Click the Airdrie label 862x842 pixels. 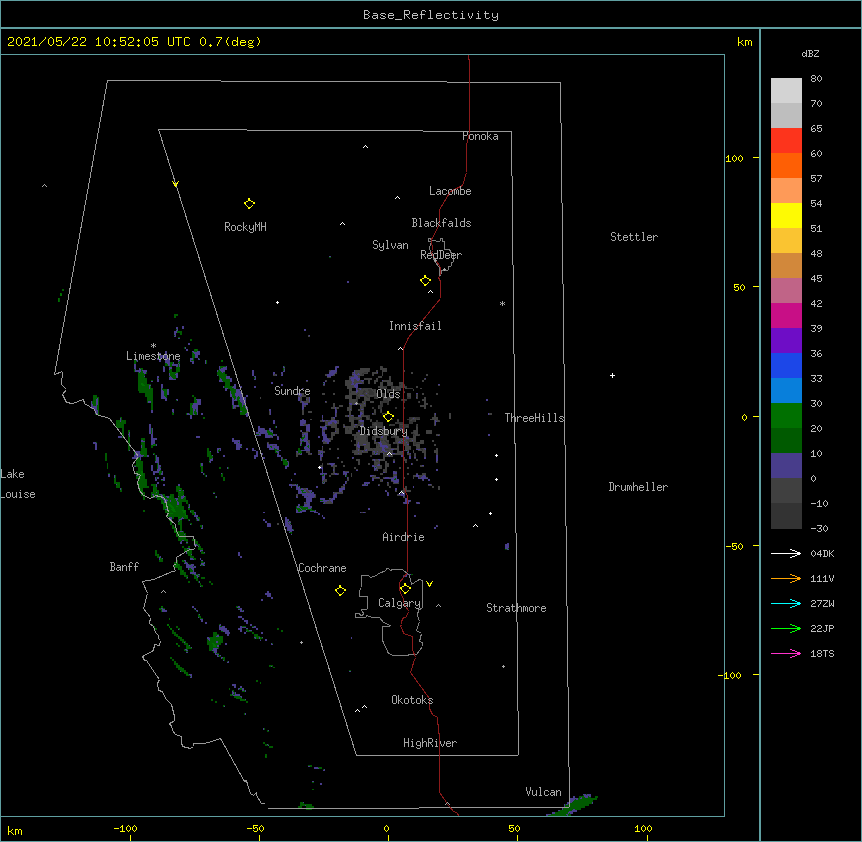pyautogui.click(x=404, y=537)
